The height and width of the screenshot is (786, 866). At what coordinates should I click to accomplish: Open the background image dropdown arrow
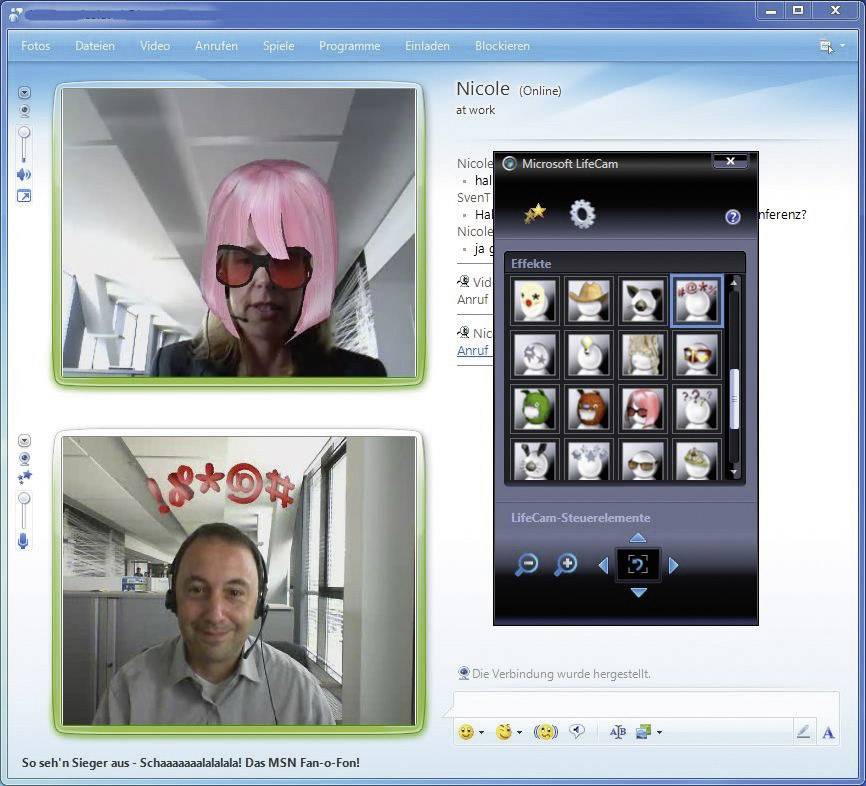pos(659,732)
